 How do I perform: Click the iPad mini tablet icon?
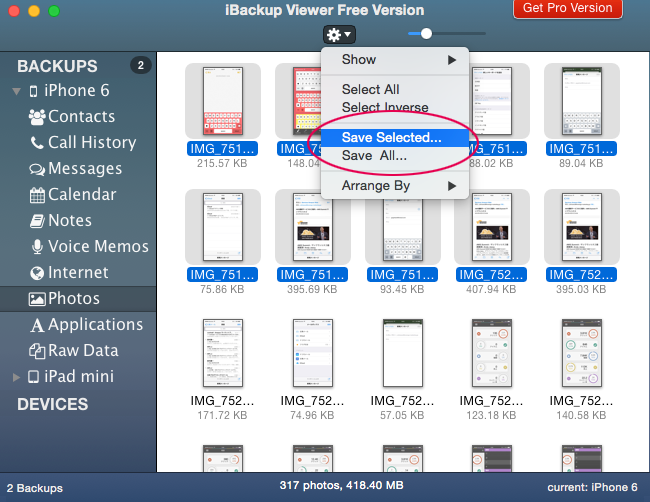(x=33, y=377)
